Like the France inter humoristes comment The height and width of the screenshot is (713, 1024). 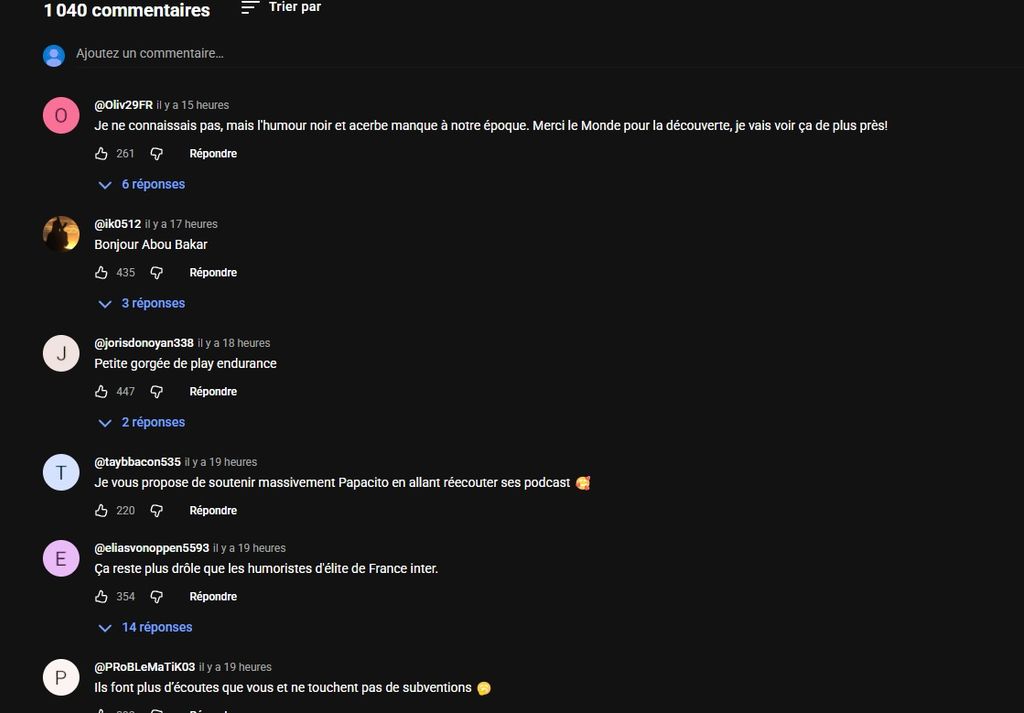point(101,596)
